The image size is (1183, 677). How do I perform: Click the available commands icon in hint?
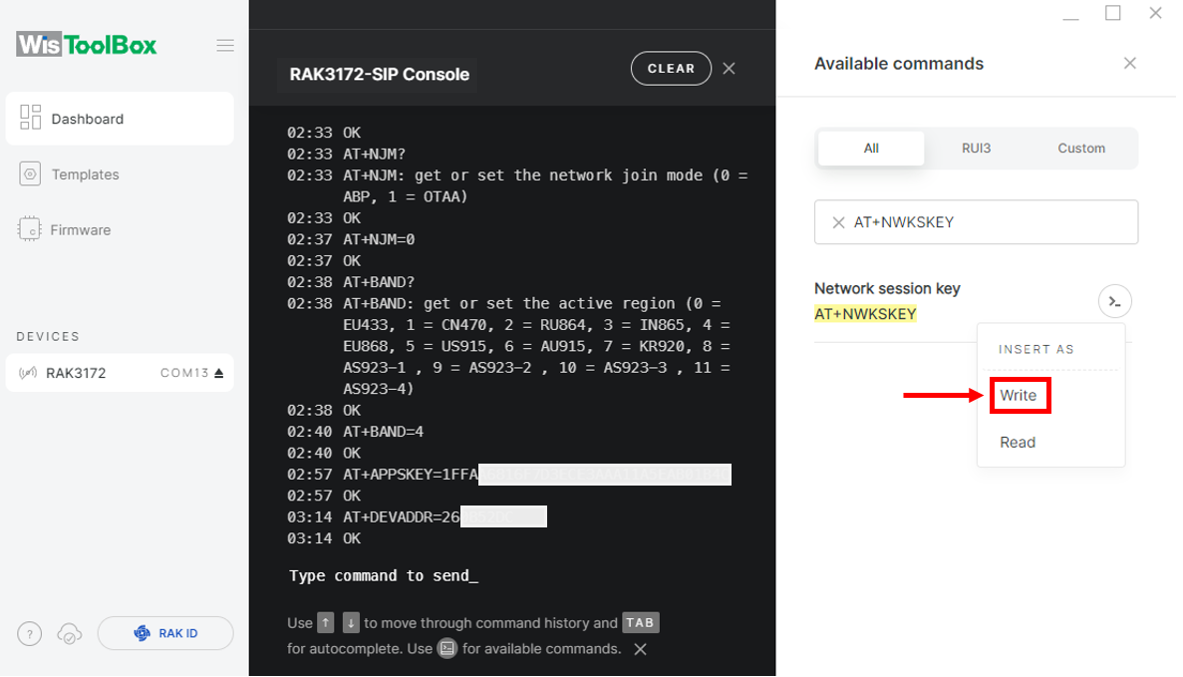[447, 648]
